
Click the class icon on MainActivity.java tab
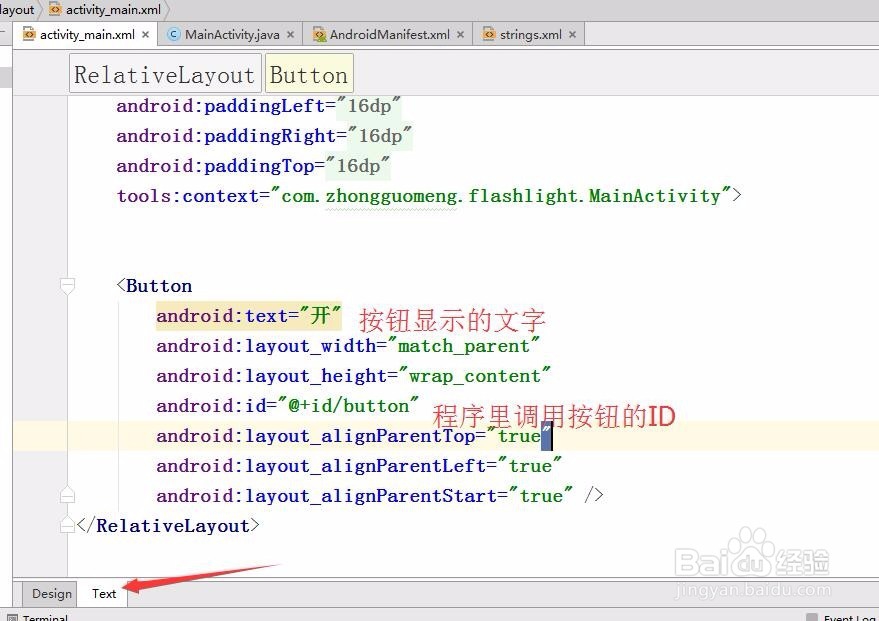pyautogui.click(x=172, y=33)
